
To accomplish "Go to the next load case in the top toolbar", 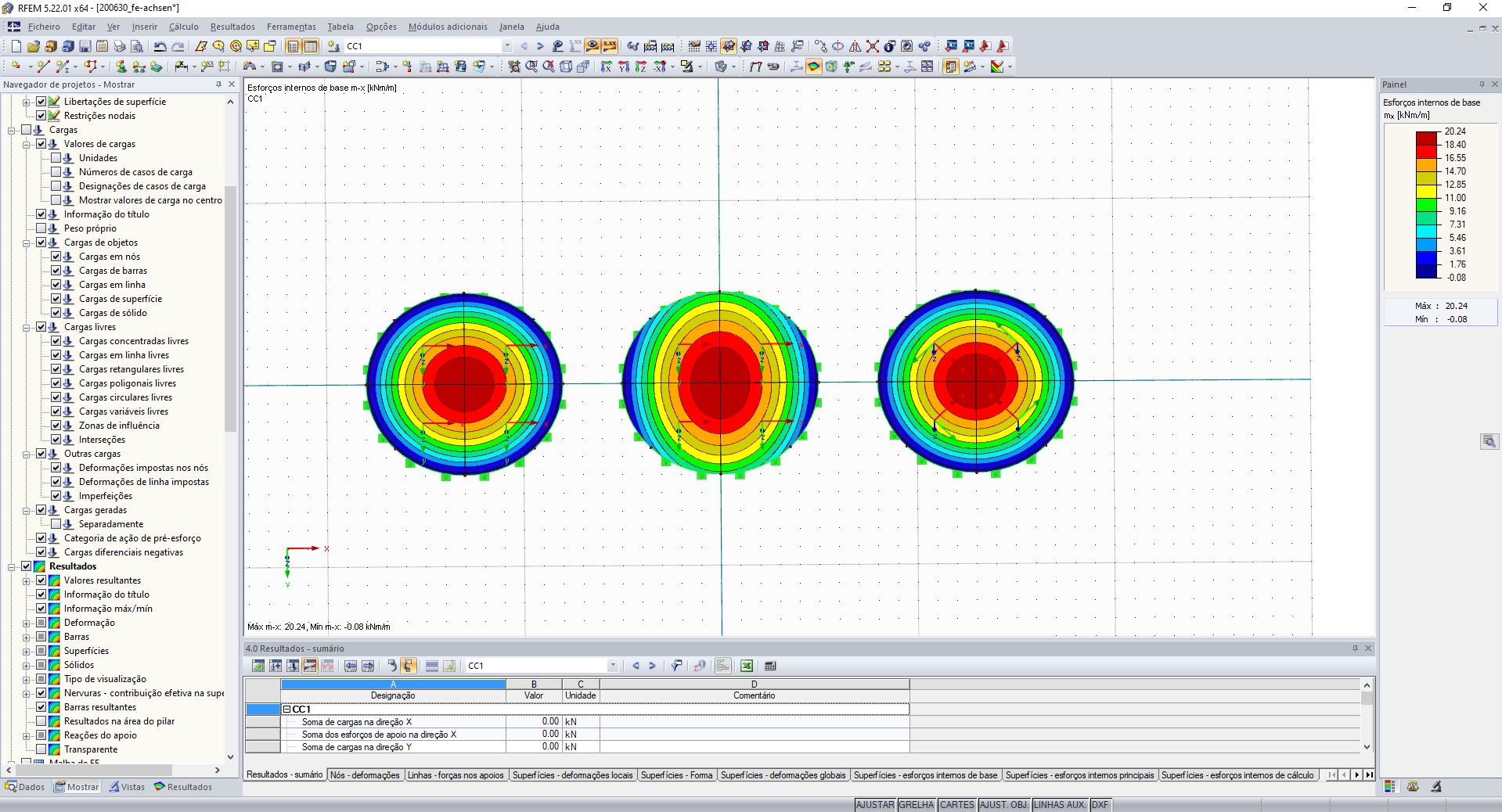I will (x=540, y=46).
